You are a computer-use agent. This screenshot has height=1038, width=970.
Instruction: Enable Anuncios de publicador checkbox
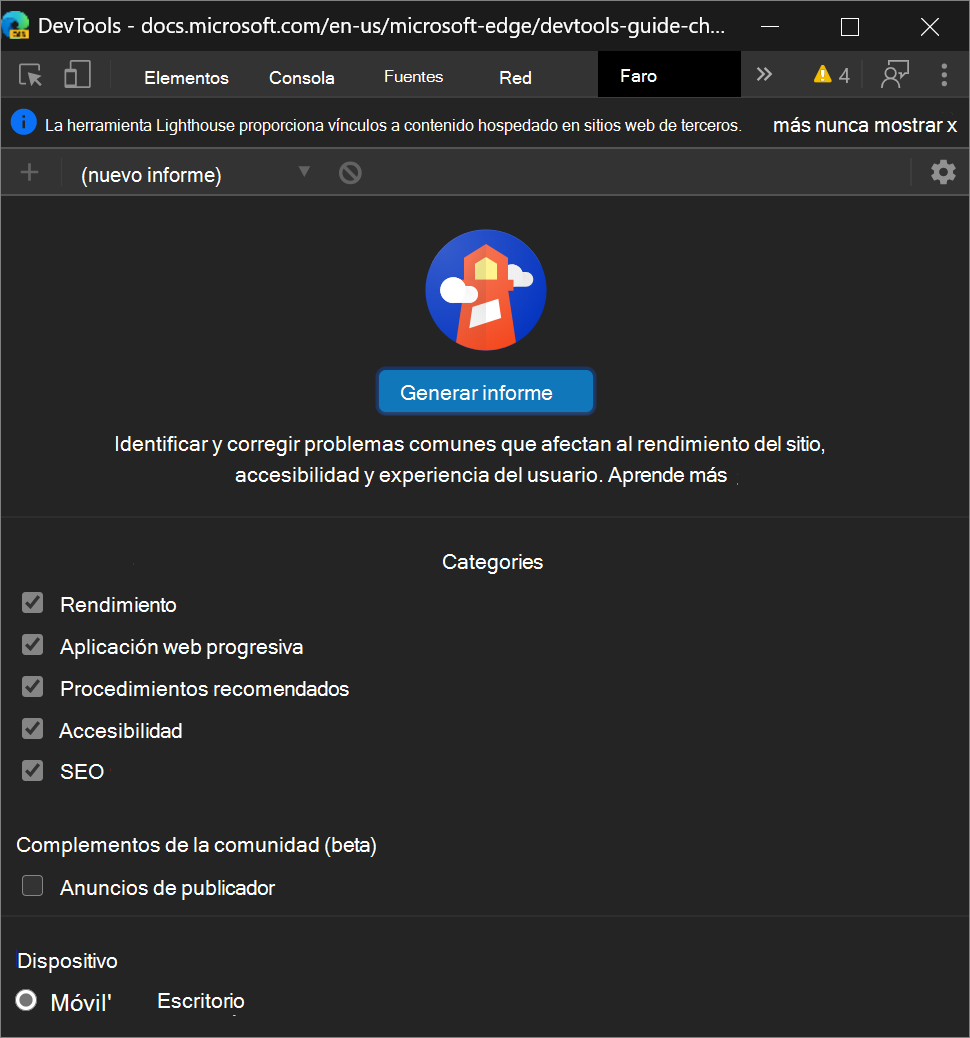tap(32, 886)
